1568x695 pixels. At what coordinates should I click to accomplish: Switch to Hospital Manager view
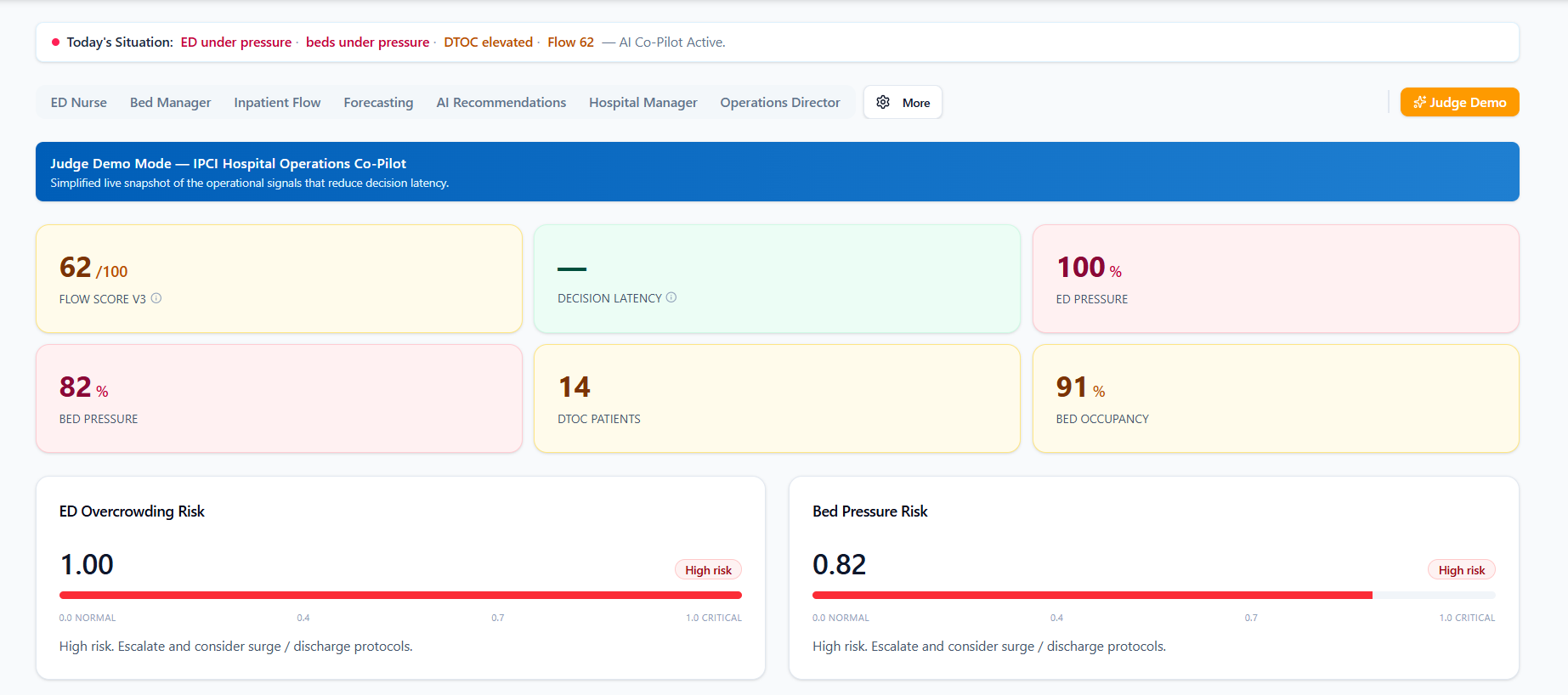click(642, 102)
